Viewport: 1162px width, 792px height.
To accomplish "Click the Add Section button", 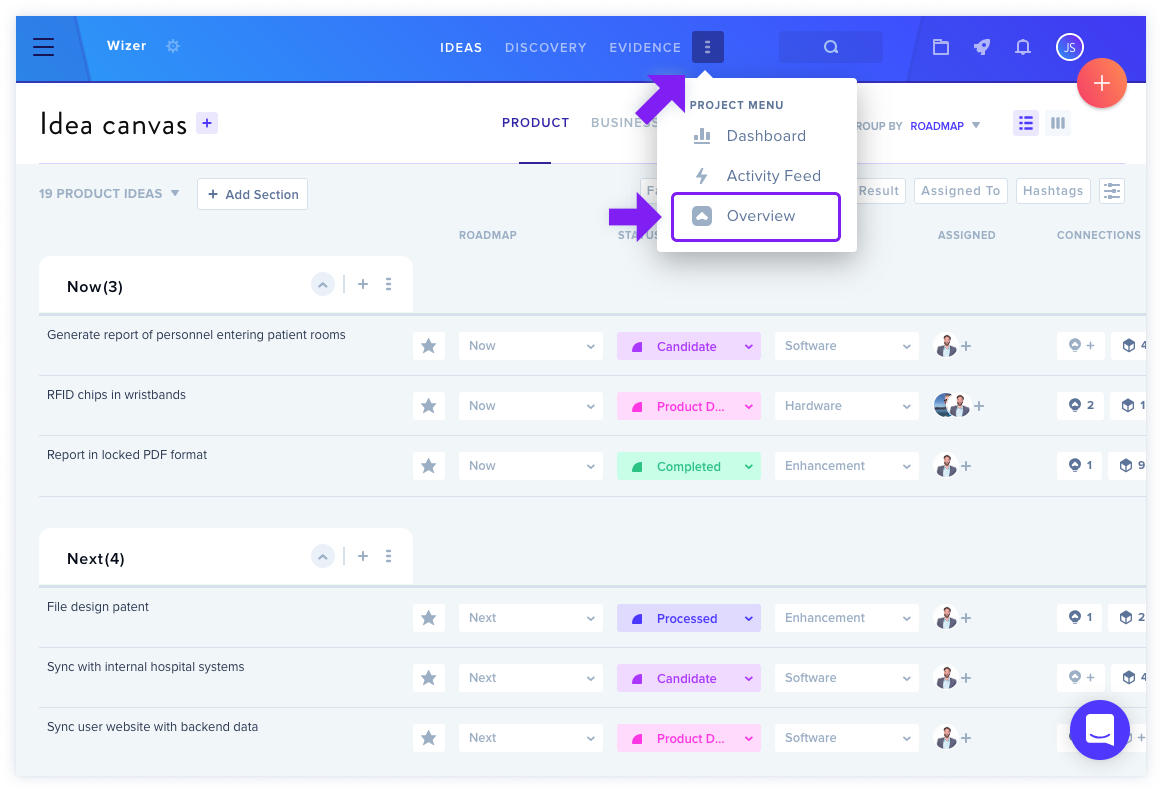I will (252, 194).
